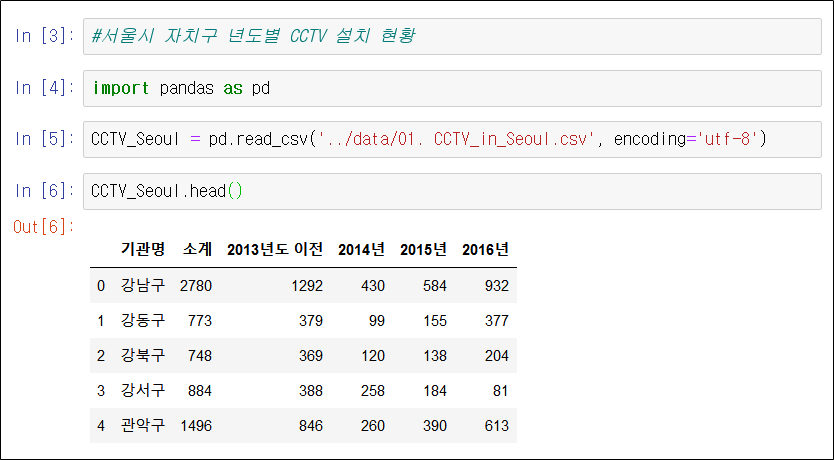Click the In [5] prompt label
The width and height of the screenshot is (834, 460).
click(44, 139)
